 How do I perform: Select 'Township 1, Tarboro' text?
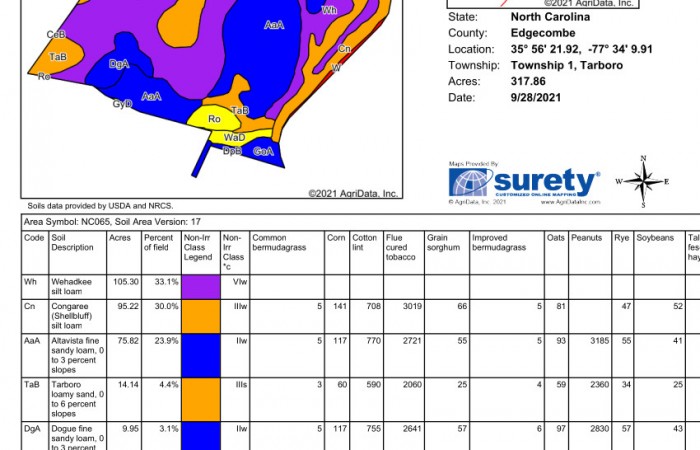567,65
